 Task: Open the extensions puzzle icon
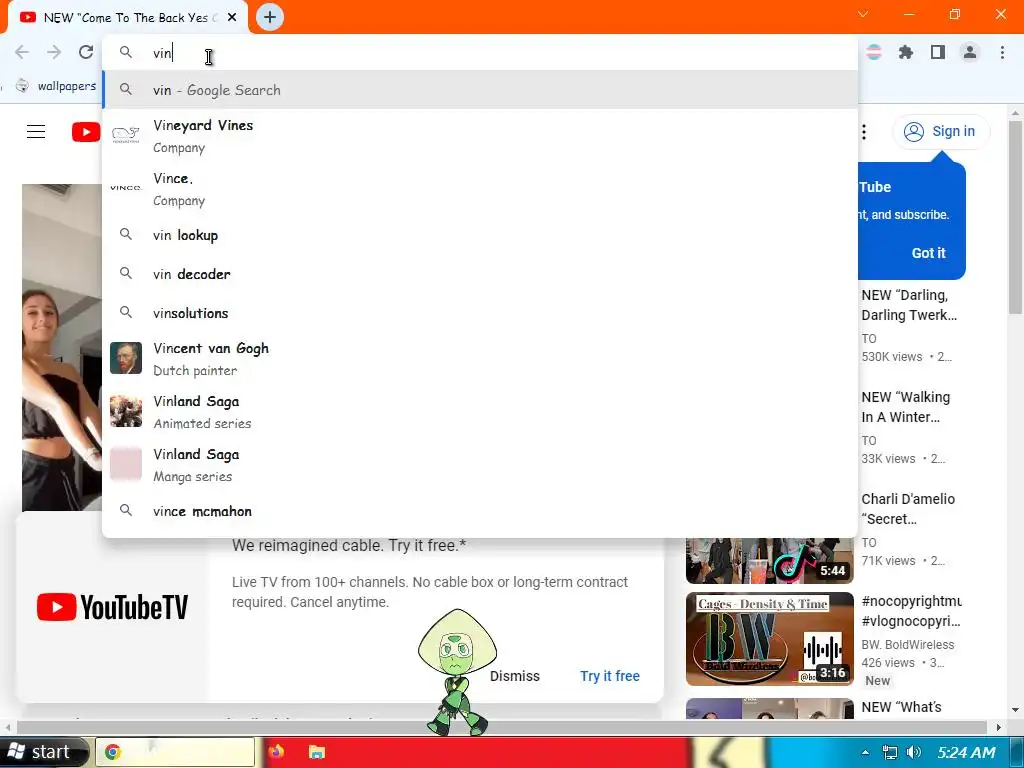click(x=906, y=52)
